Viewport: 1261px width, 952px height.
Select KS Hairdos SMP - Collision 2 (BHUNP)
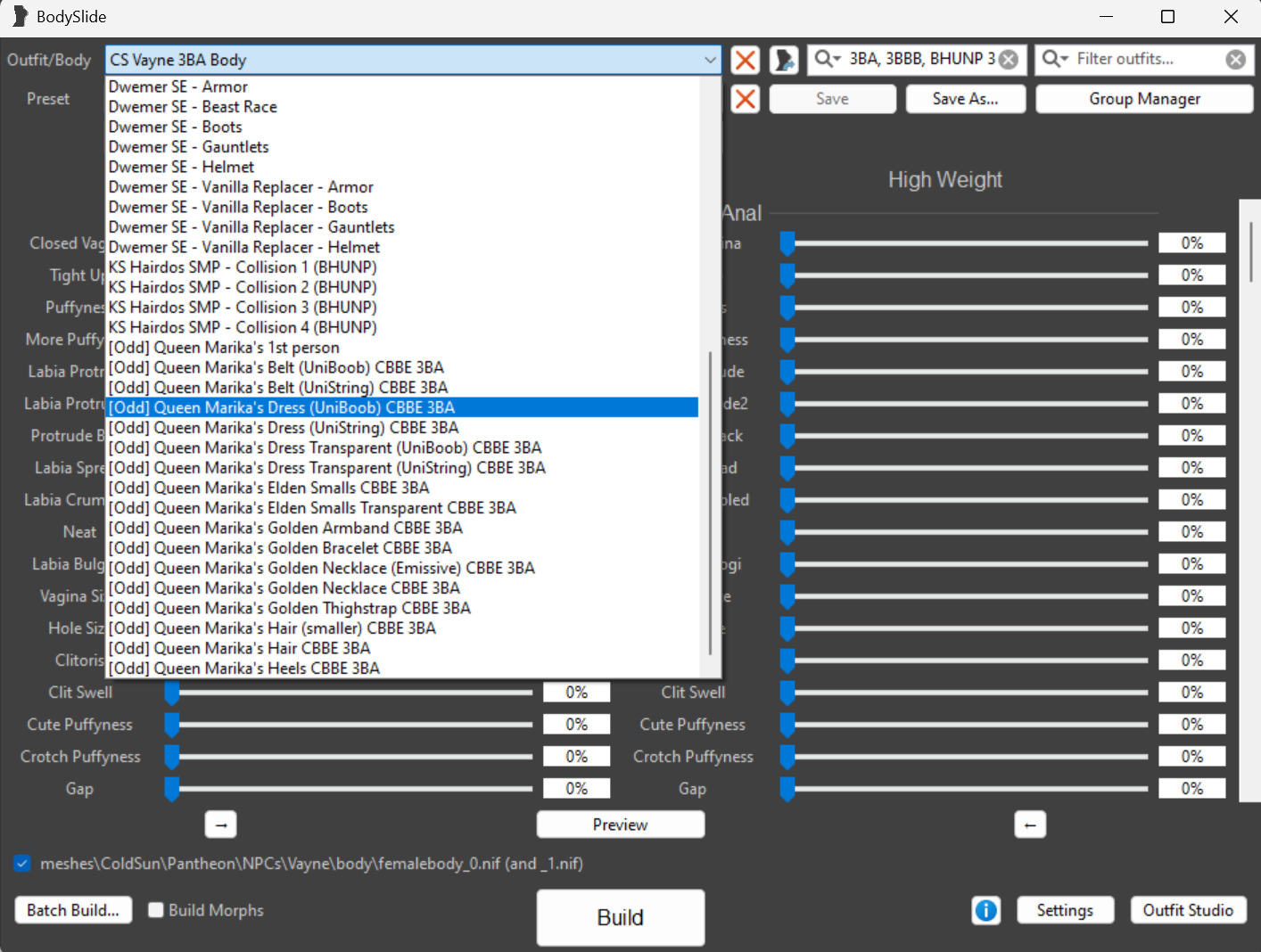pyautogui.click(x=401, y=287)
